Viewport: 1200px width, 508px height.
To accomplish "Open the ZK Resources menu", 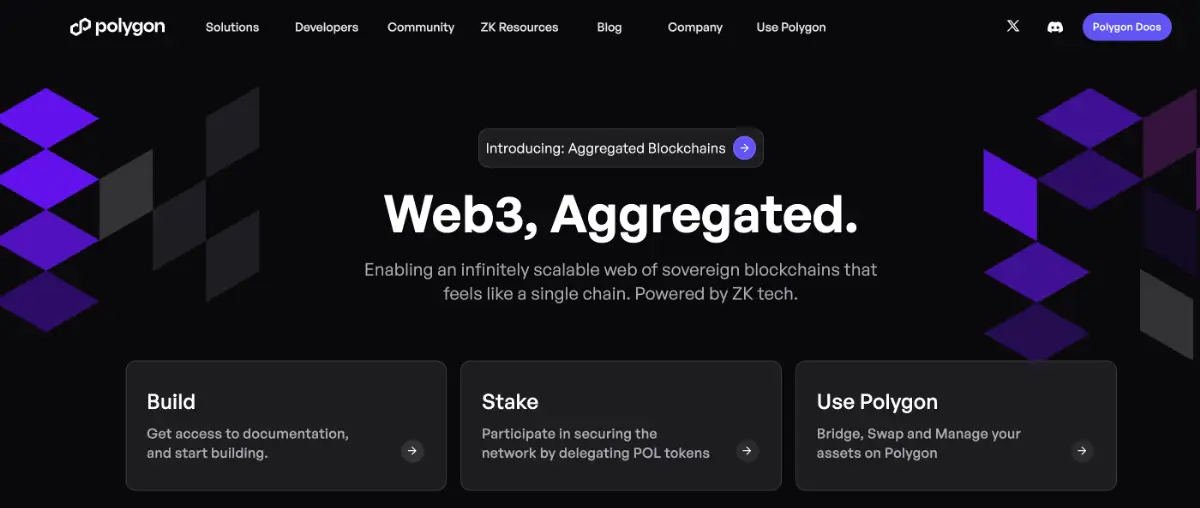I will pyautogui.click(x=519, y=27).
